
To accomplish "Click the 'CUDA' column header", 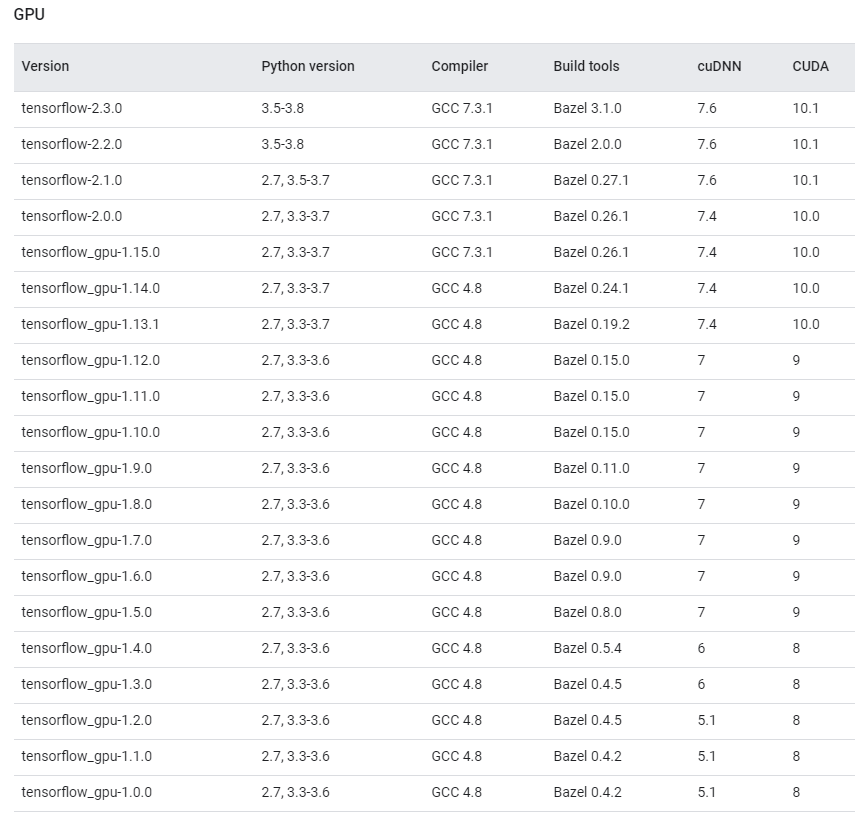I will (x=810, y=66).
